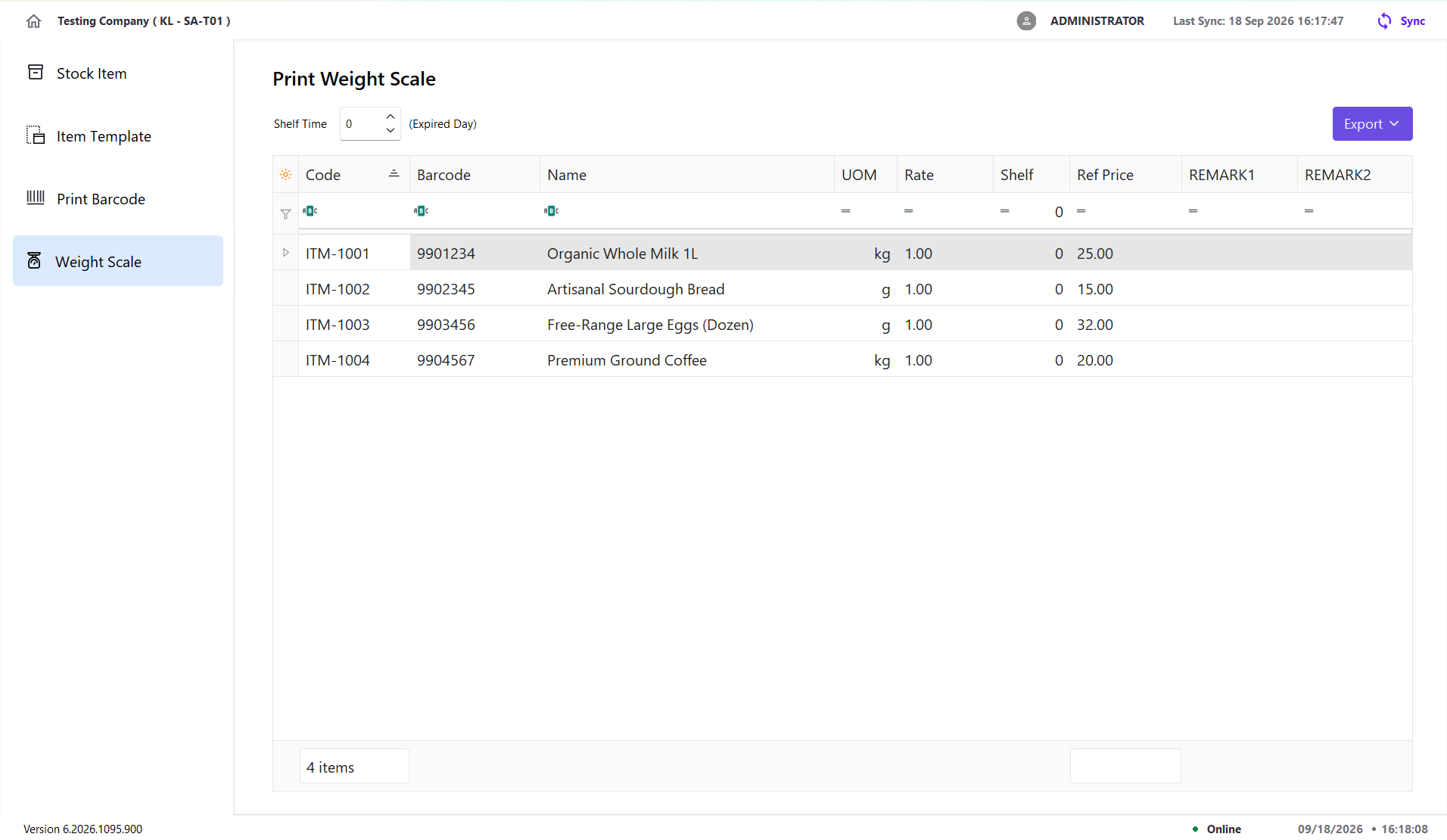The height and width of the screenshot is (840, 1447).
Task: Click barcode 9903456
Action: coord(446,325)
